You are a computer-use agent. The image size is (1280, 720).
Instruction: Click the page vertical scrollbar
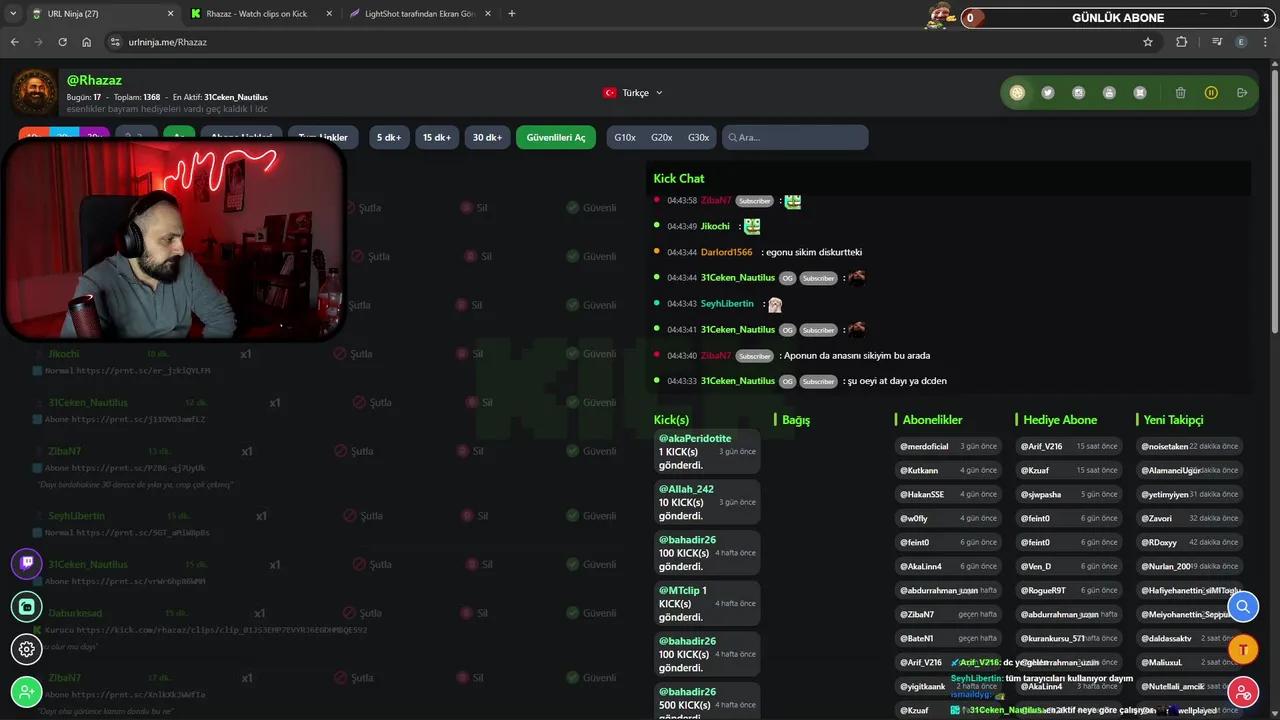click(1274, 200)
